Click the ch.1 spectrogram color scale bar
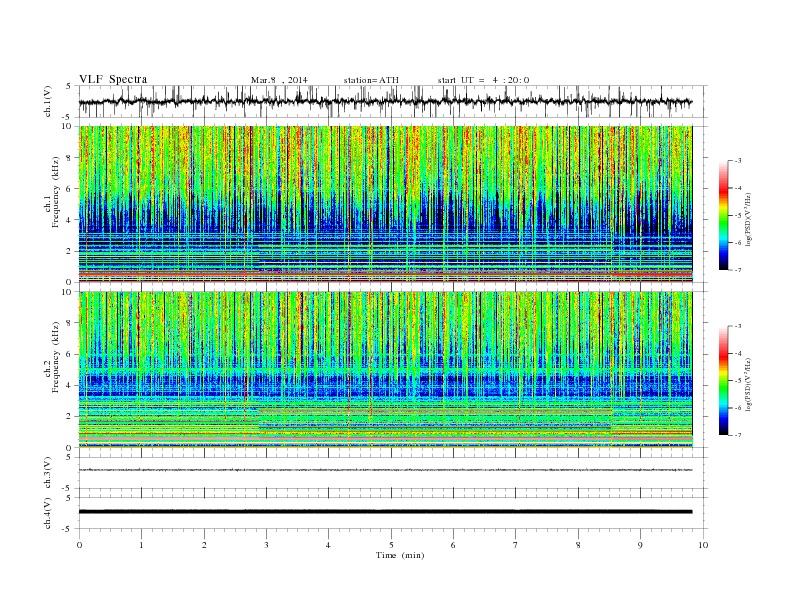Image resolution: width=792 pixels, height=612 pixels. point(723,215)
